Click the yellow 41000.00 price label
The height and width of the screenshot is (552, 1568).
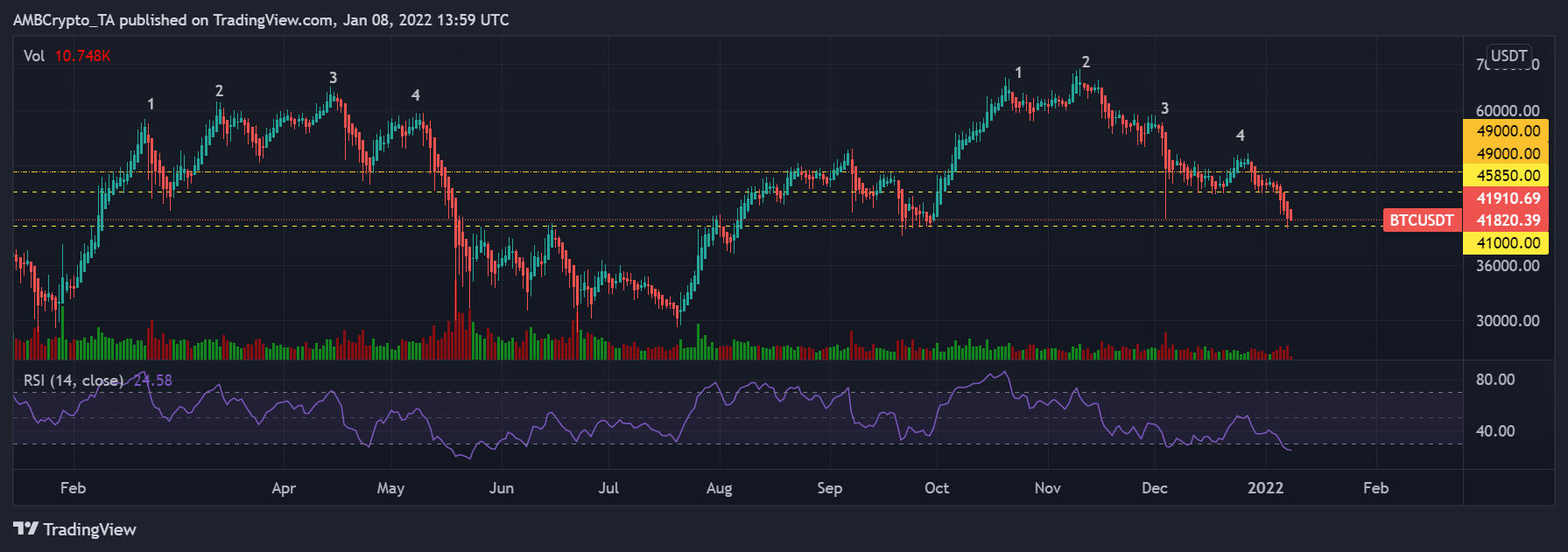click(x=1507, y=243)
